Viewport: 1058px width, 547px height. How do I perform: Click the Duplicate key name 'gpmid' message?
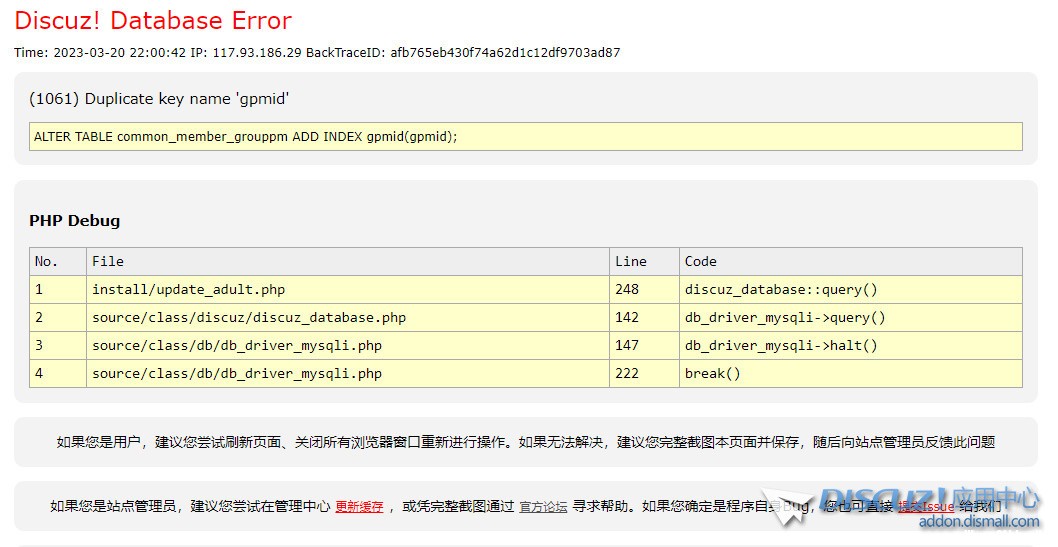coord(159,98)
